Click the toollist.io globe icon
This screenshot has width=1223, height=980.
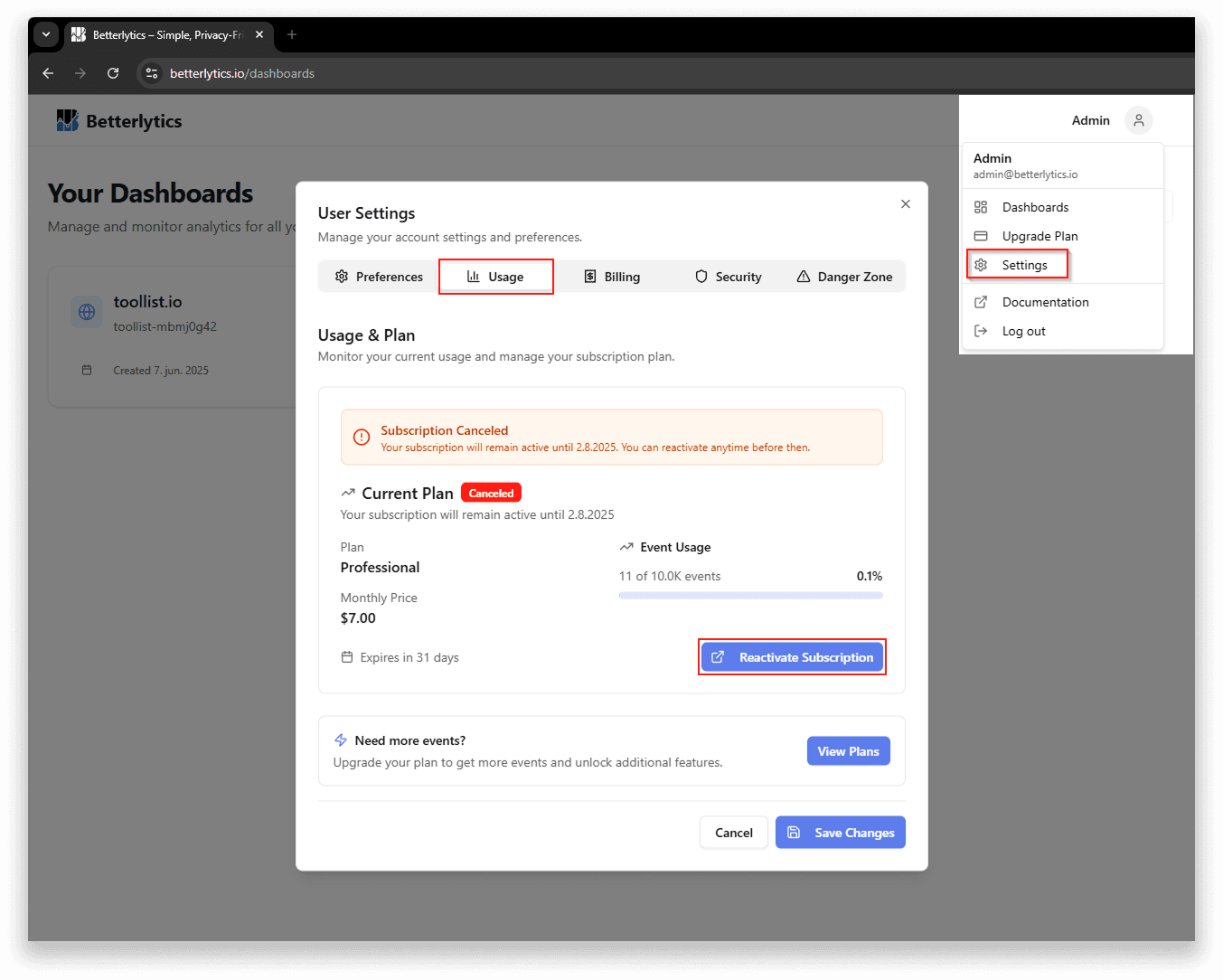87,312
